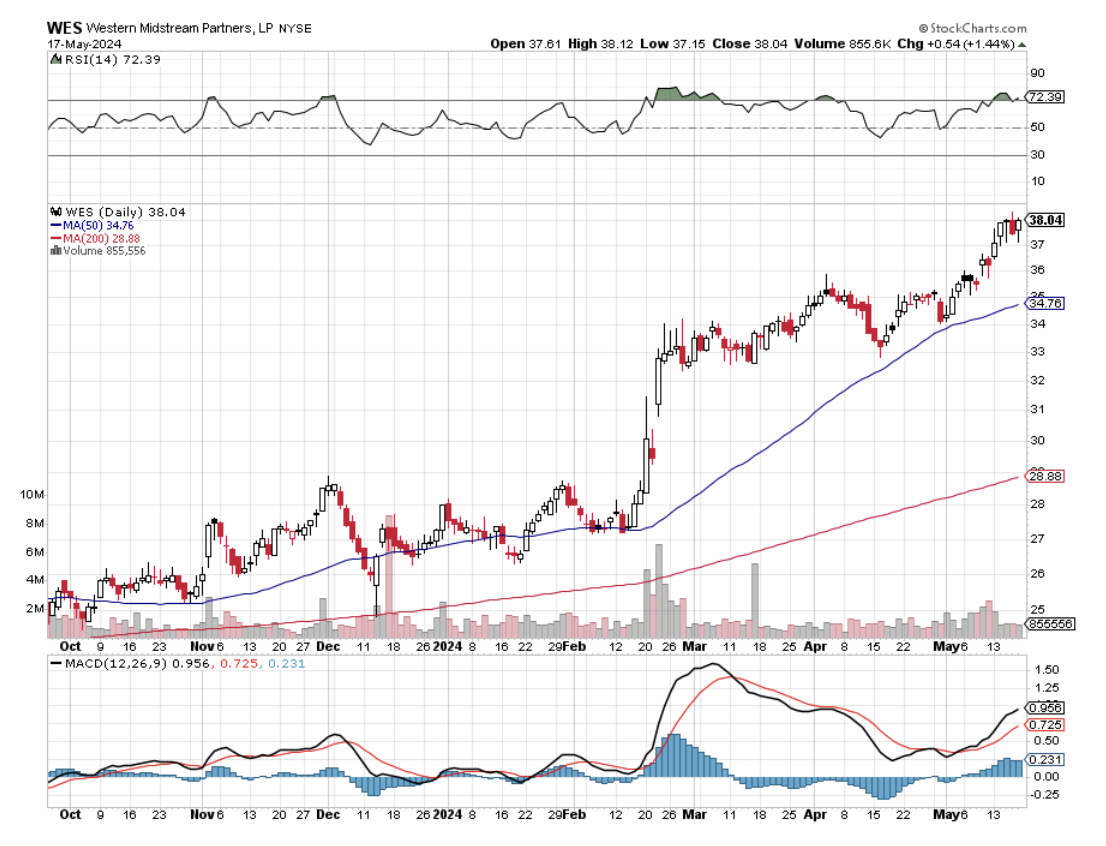Click the -0.25 MACD axis label
The width and height of the screenshot is (1106, 846).
(1045, 795)
